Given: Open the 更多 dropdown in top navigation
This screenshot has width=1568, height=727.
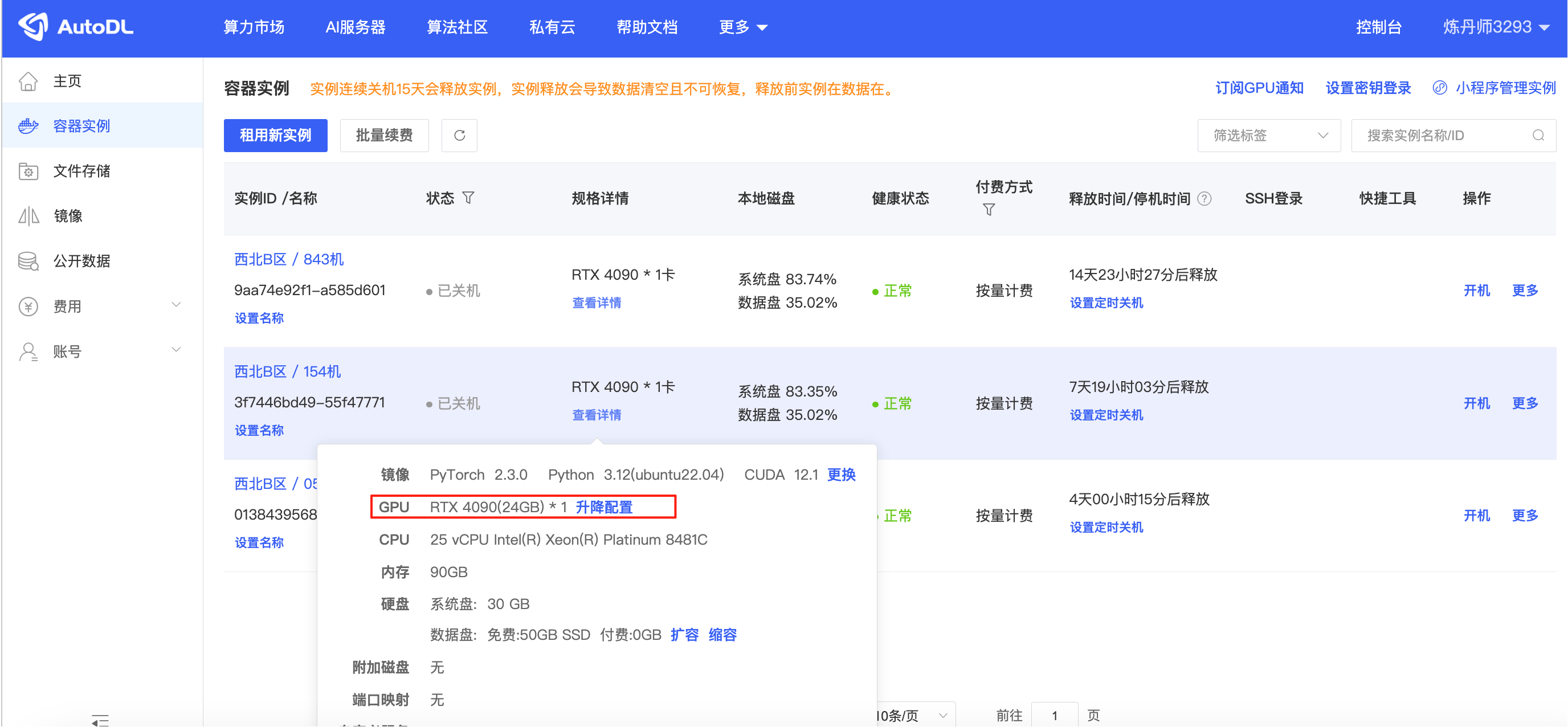Looking at the screenshot, I should [x=742, y=27].
